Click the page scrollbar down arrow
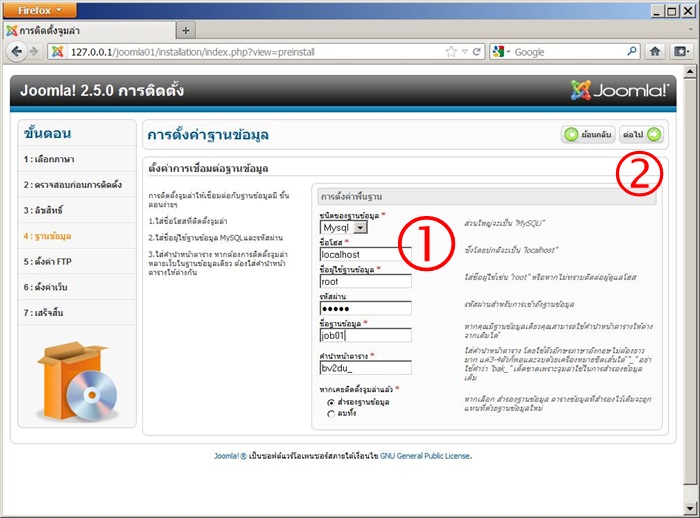 tap(690, 508)
